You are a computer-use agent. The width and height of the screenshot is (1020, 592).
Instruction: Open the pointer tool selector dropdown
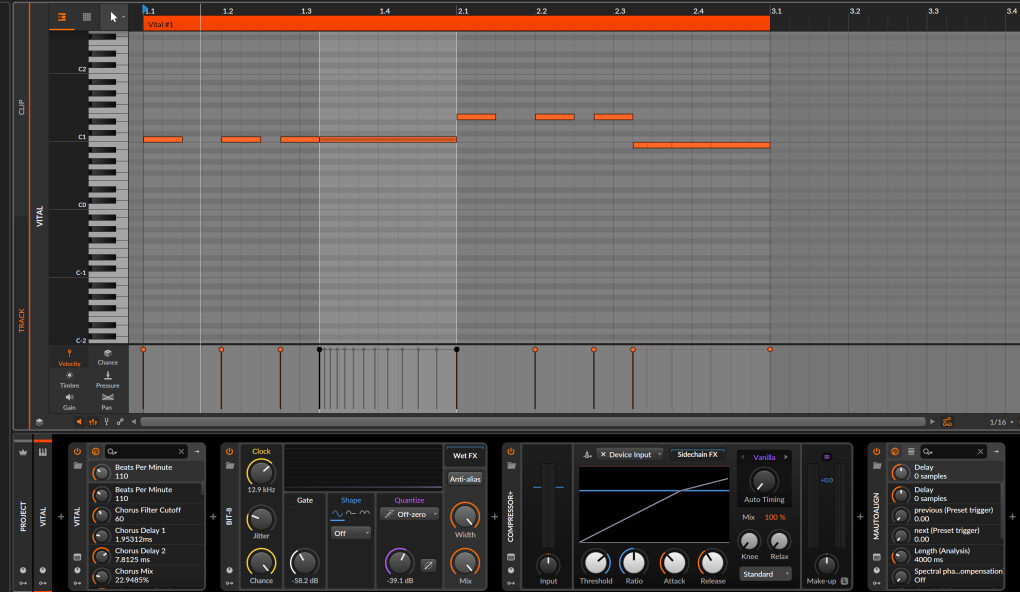tap(116, 17)
